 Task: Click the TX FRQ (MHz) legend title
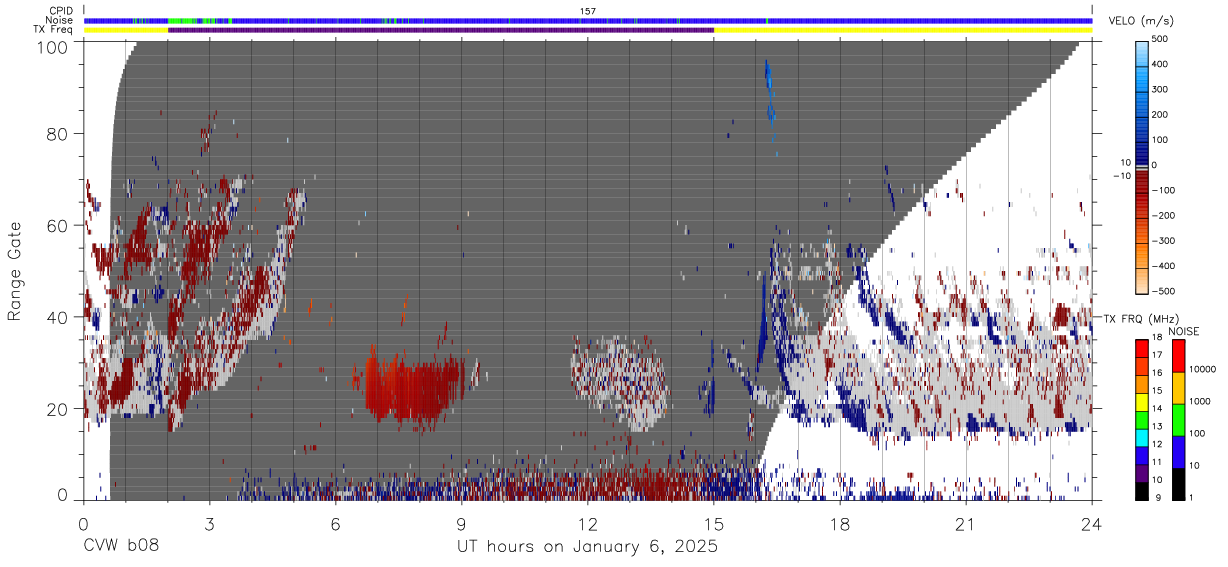pos(1141,319)
